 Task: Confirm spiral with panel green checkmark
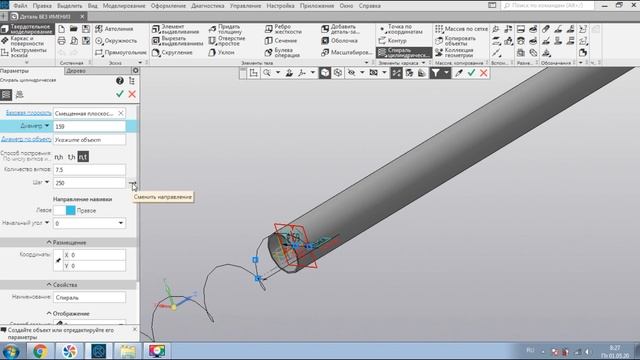[x=120, y=94]
